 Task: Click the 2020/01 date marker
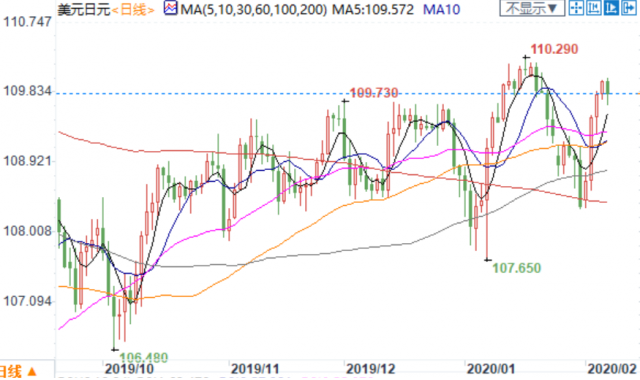tap(491, 369)
